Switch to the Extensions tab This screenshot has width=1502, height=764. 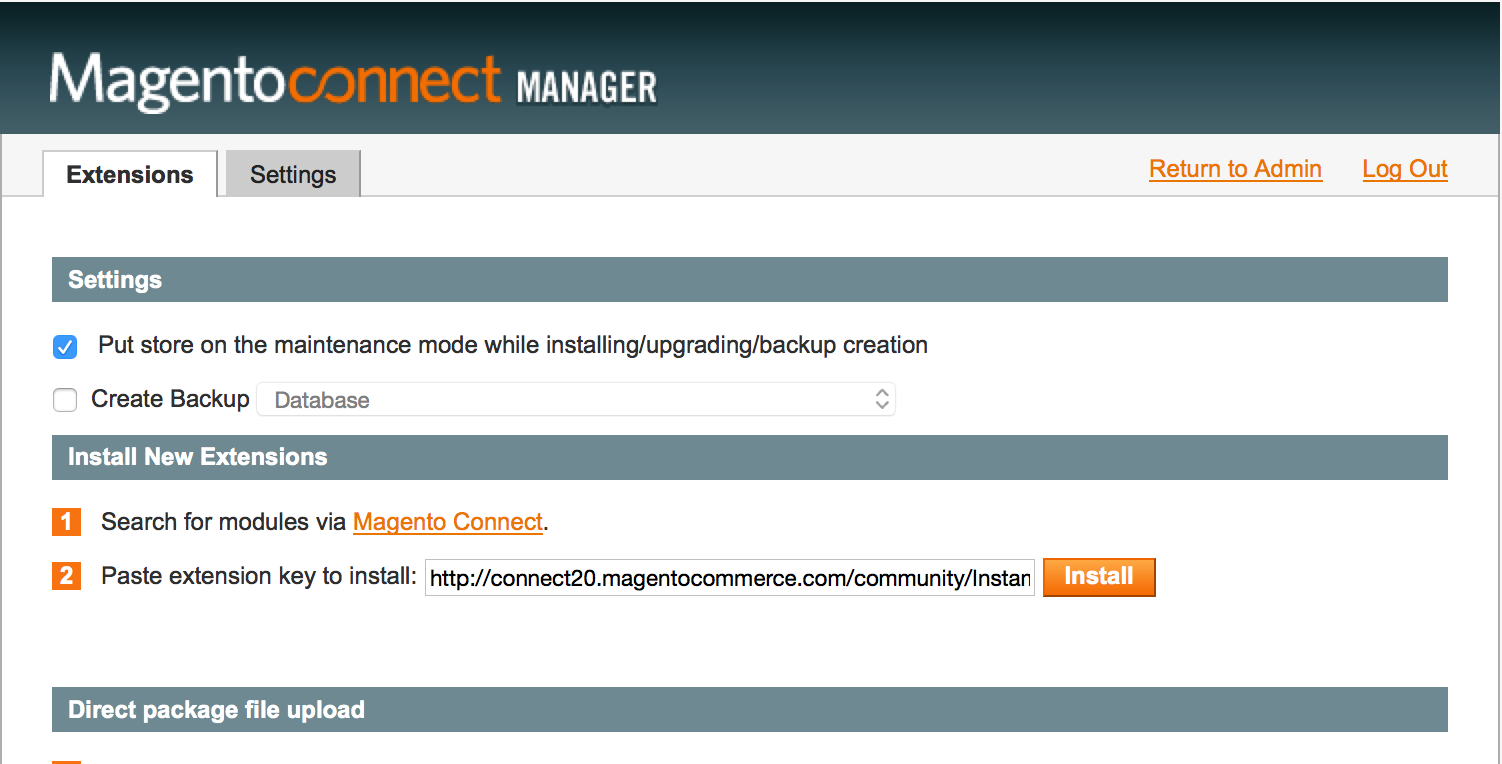[x=130, y=174]
